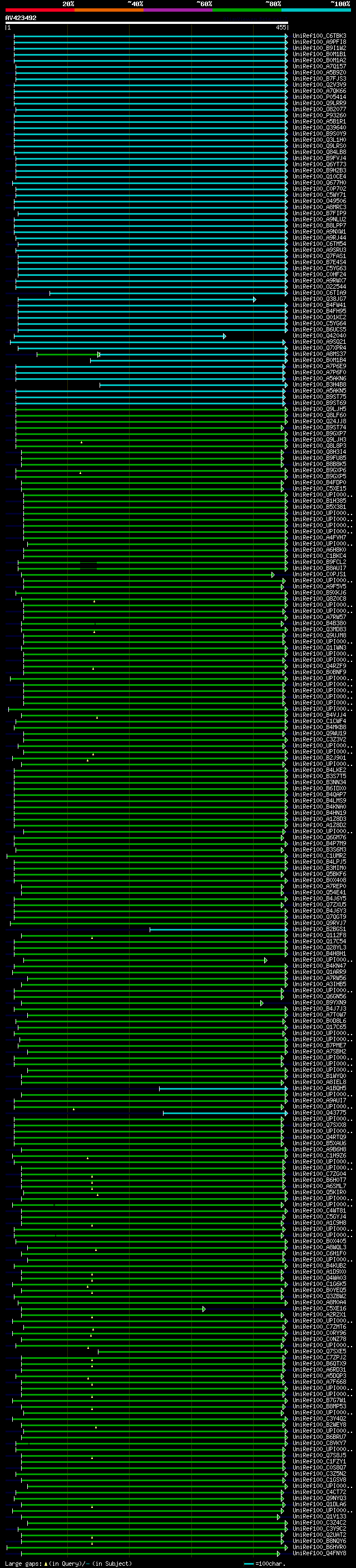This screenshot has height=1568, width=356.
Task: Select hit label UniRef100_O82077
Action: coord(319,109)
